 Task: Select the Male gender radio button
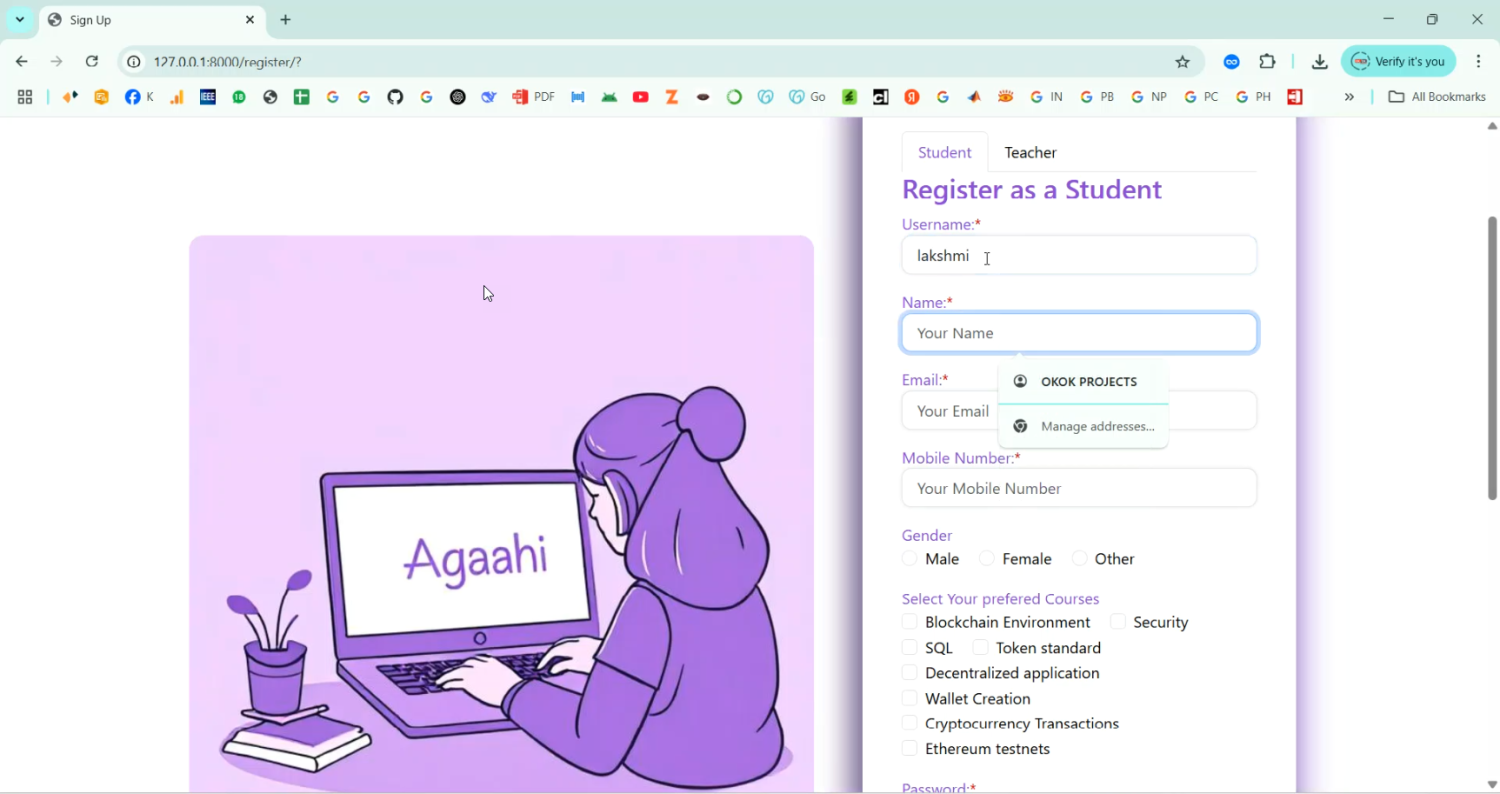pyautogui.click(x=909, y=558)
